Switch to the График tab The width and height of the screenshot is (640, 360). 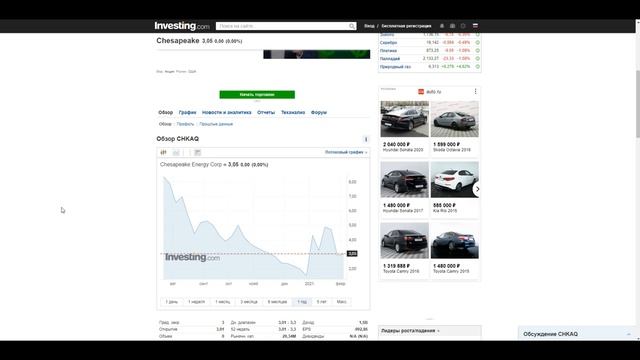click(187, 112)
